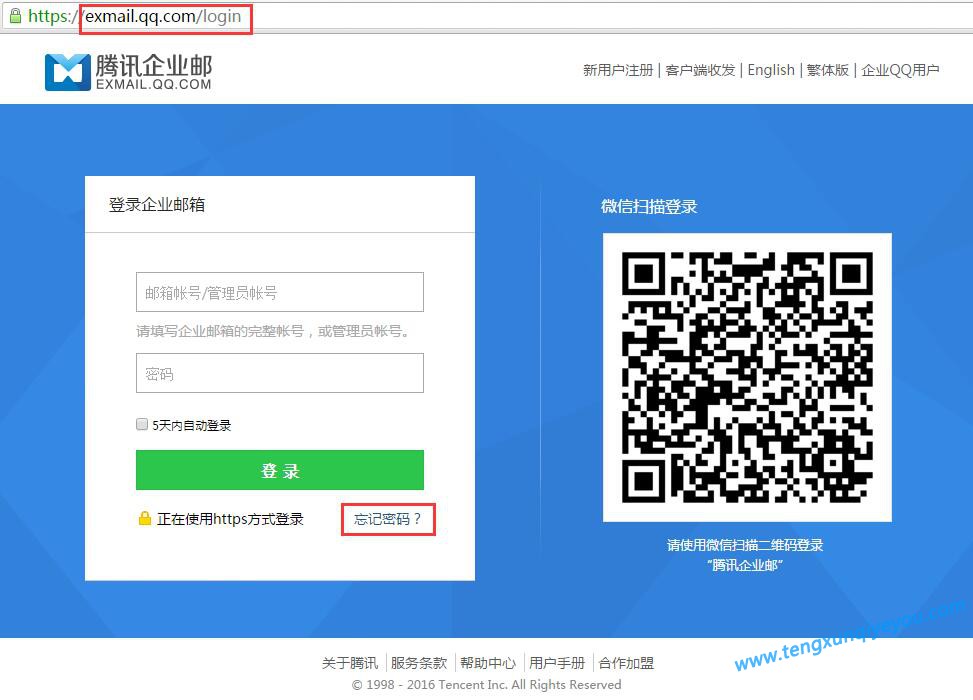The height and width of the screenshot is (700, 973).
Task: Focus the 邮箱帐号/管理员帐号 input field
Action: tap(280, 292)
